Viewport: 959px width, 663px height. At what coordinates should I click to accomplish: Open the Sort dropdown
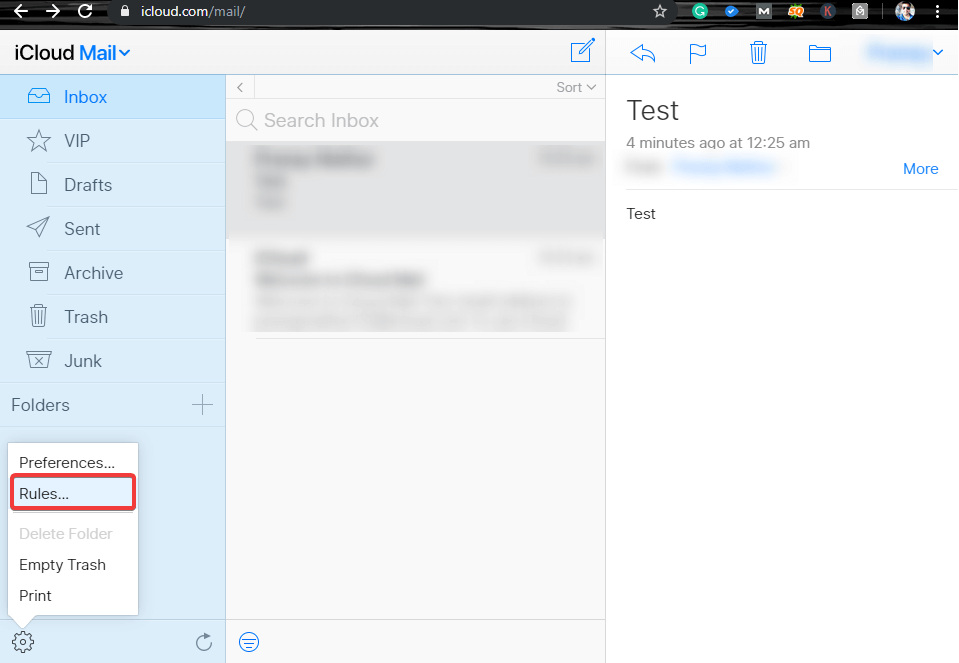click(x=575, y=87)
